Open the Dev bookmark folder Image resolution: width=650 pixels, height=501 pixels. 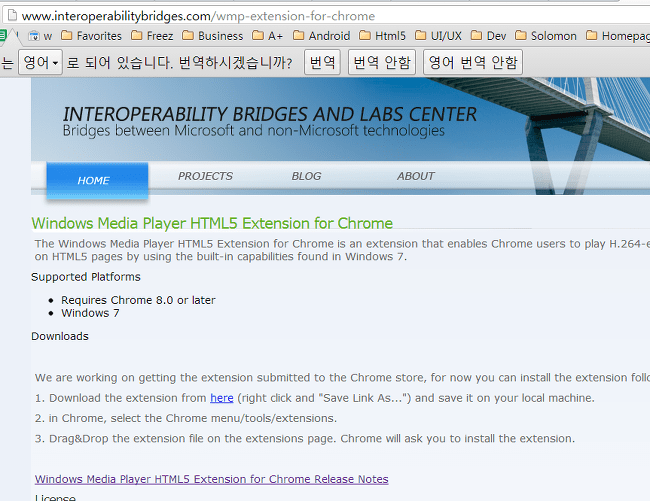488,36
